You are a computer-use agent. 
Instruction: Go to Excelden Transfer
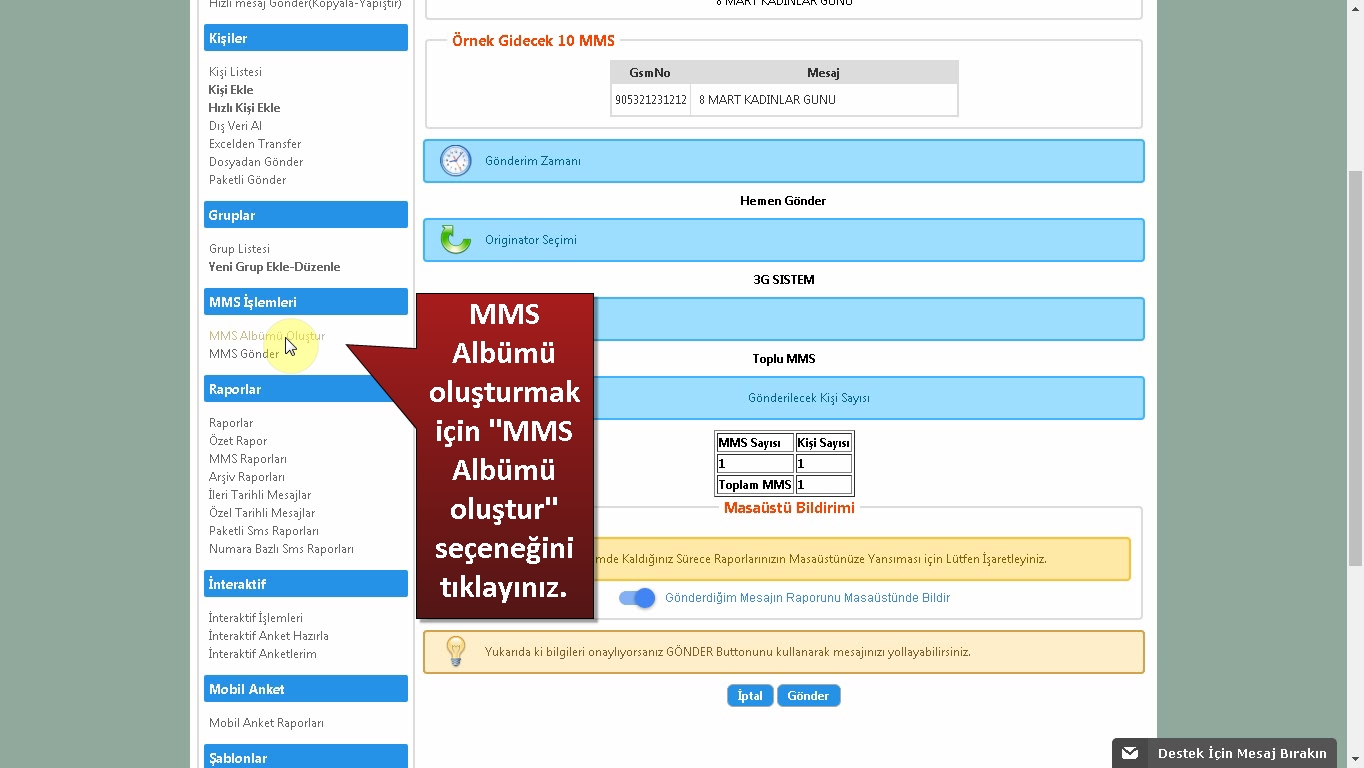click(254, 144)
